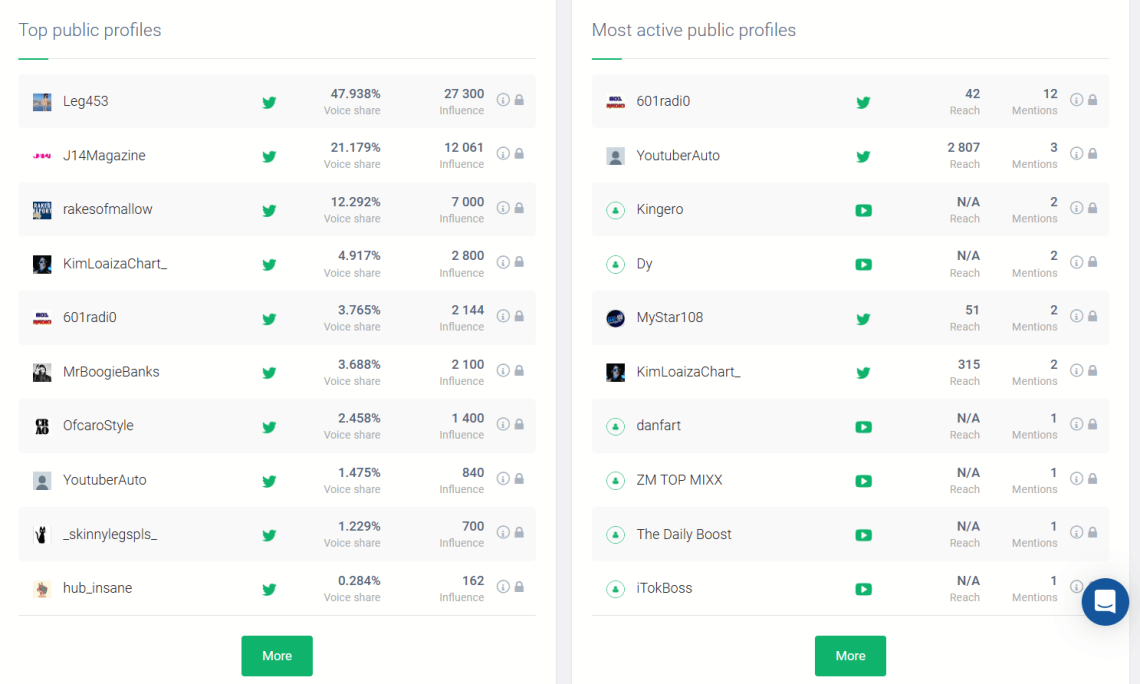
Task: Click the 601radi0 avatar in most active list
Action: (x=616, y=102)
